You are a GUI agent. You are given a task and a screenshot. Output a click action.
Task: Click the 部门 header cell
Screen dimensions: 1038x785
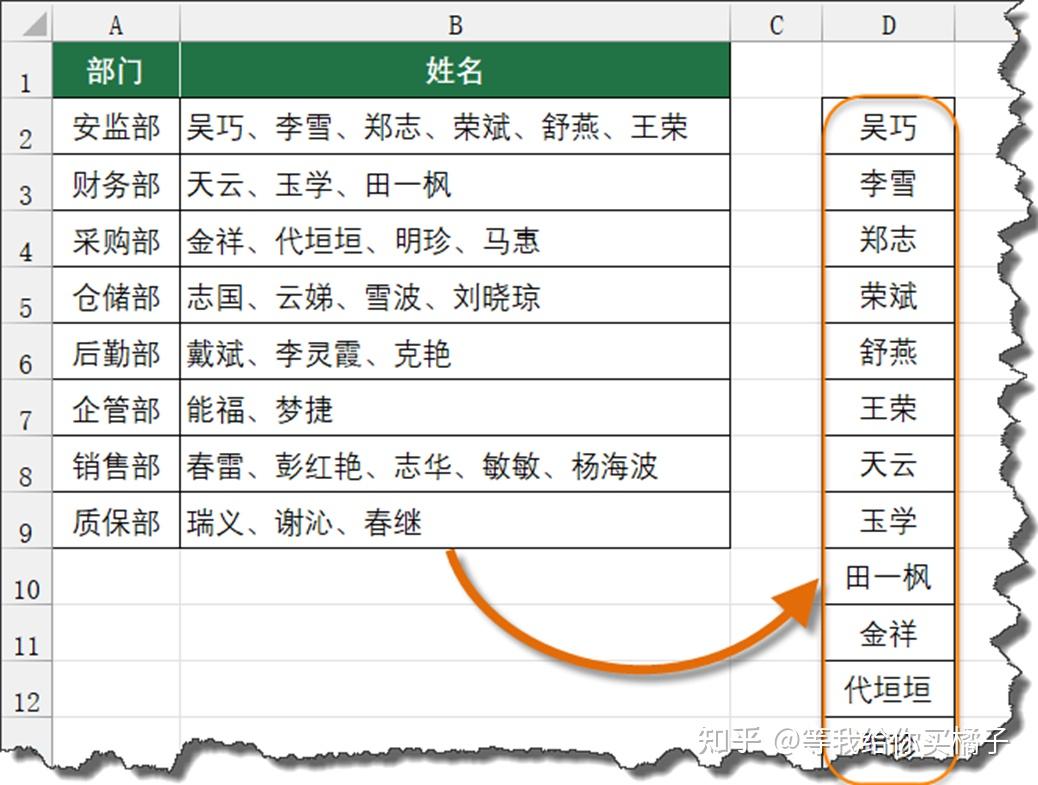coord(116,70)
